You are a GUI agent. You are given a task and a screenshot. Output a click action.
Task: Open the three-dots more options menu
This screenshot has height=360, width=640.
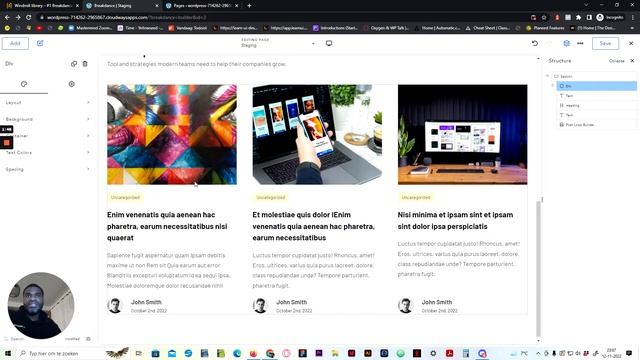[x=580, y=43]
